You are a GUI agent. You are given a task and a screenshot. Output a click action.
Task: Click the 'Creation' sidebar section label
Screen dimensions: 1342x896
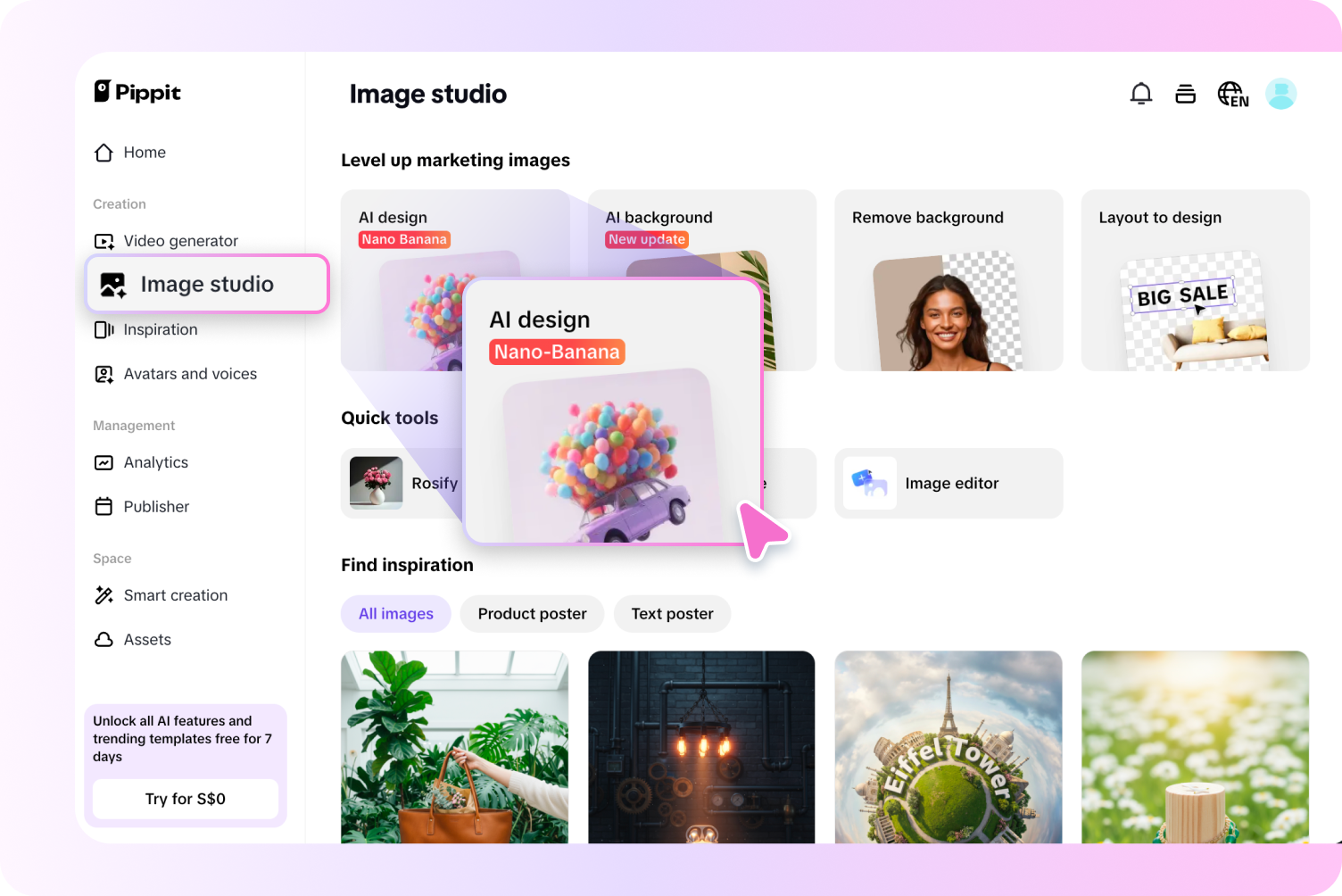click(120, 204)
